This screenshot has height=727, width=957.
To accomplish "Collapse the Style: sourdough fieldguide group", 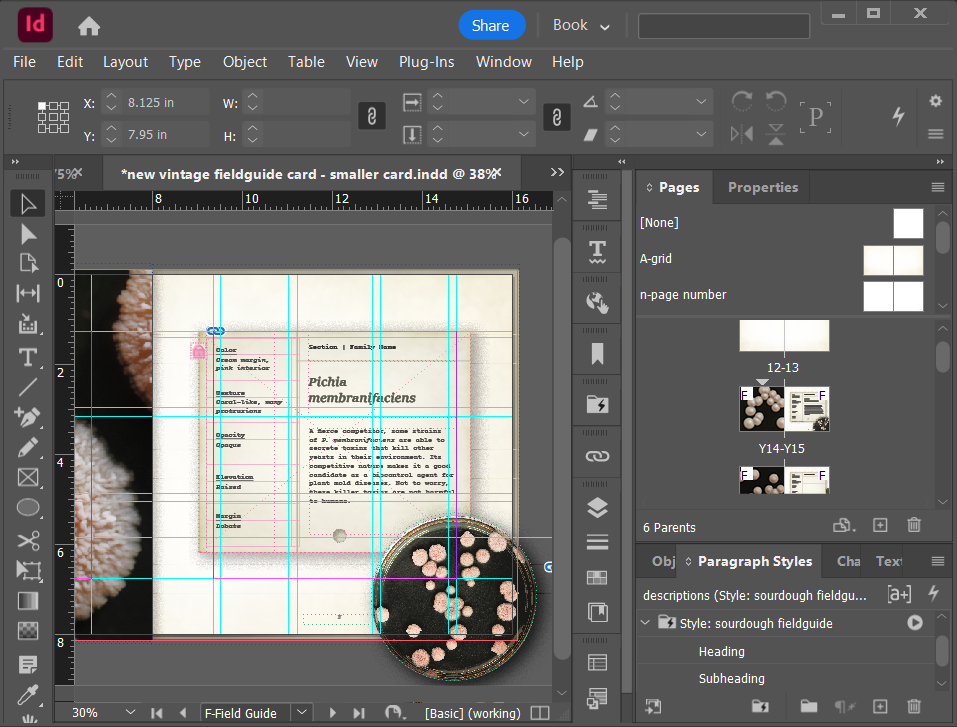I will click(645, 623).
